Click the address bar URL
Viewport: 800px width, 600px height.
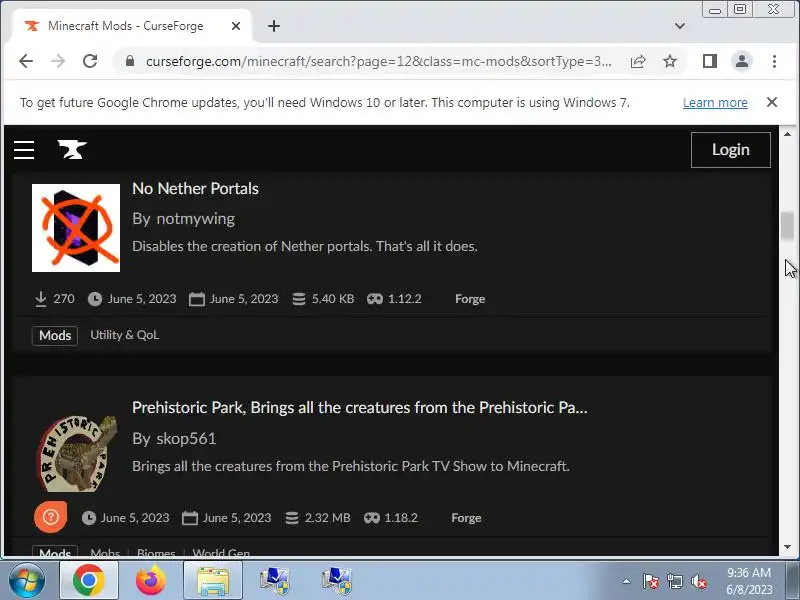378,61
